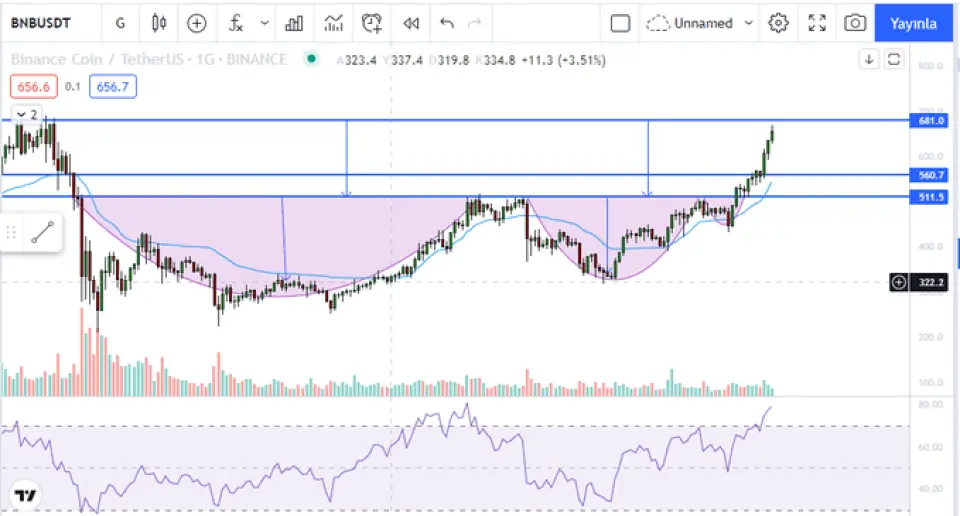Take a chart snapshot with the camera icon
960x516 pixels.
pyautogui.click(x=854, y=23)
